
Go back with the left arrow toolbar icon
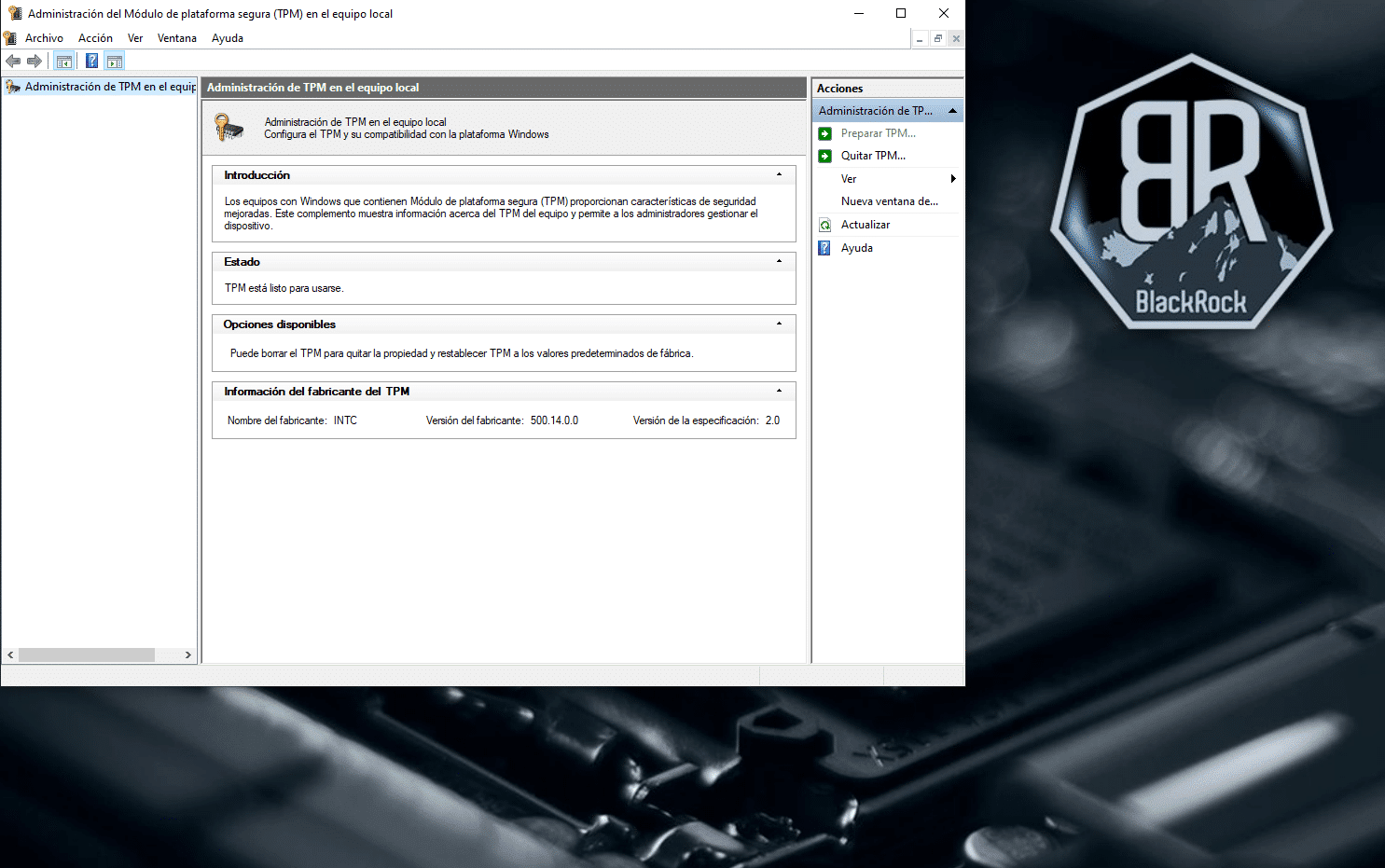coord(13,62)
